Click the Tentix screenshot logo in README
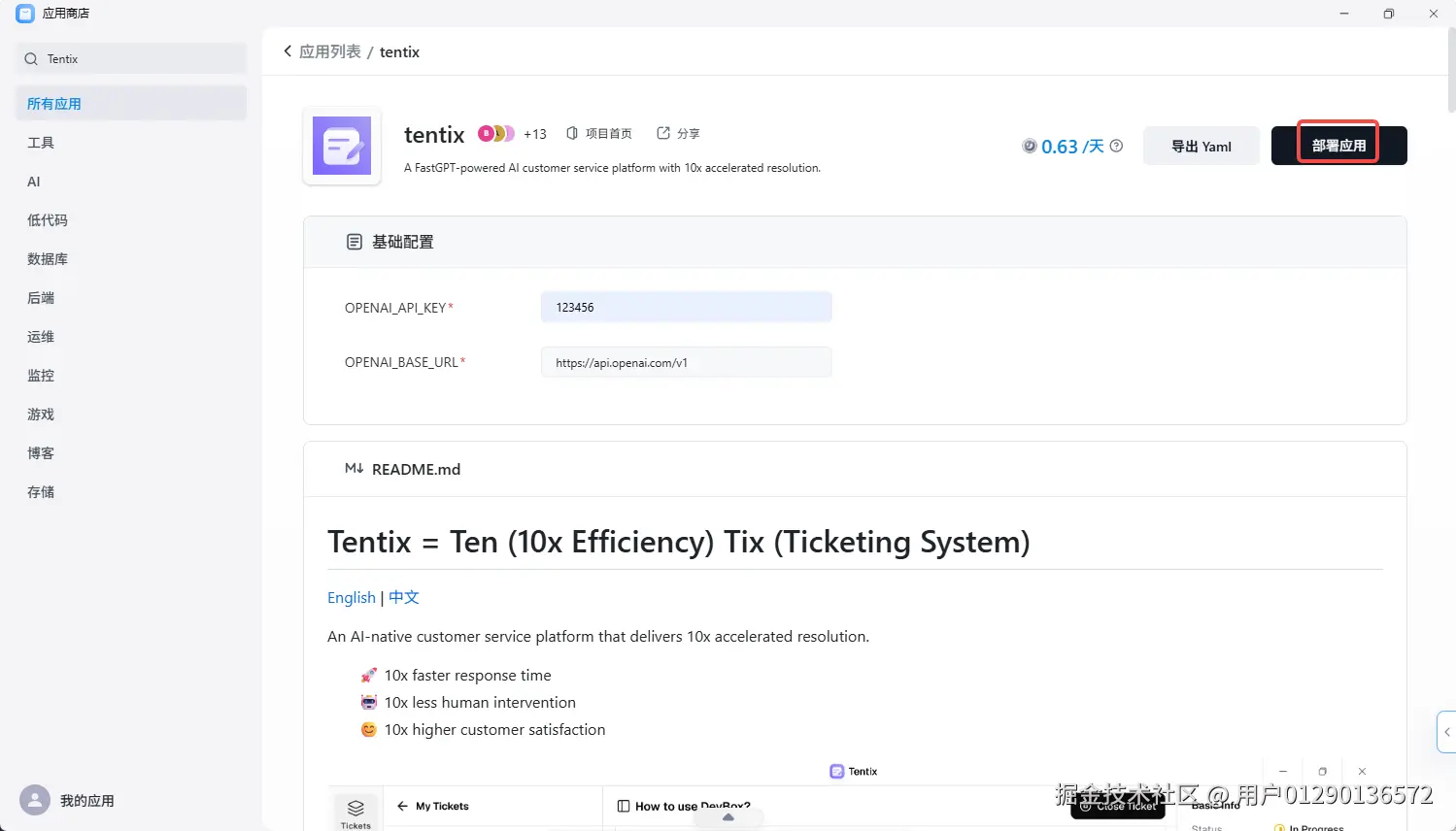 pyautogui.click(x=837, y=771)
